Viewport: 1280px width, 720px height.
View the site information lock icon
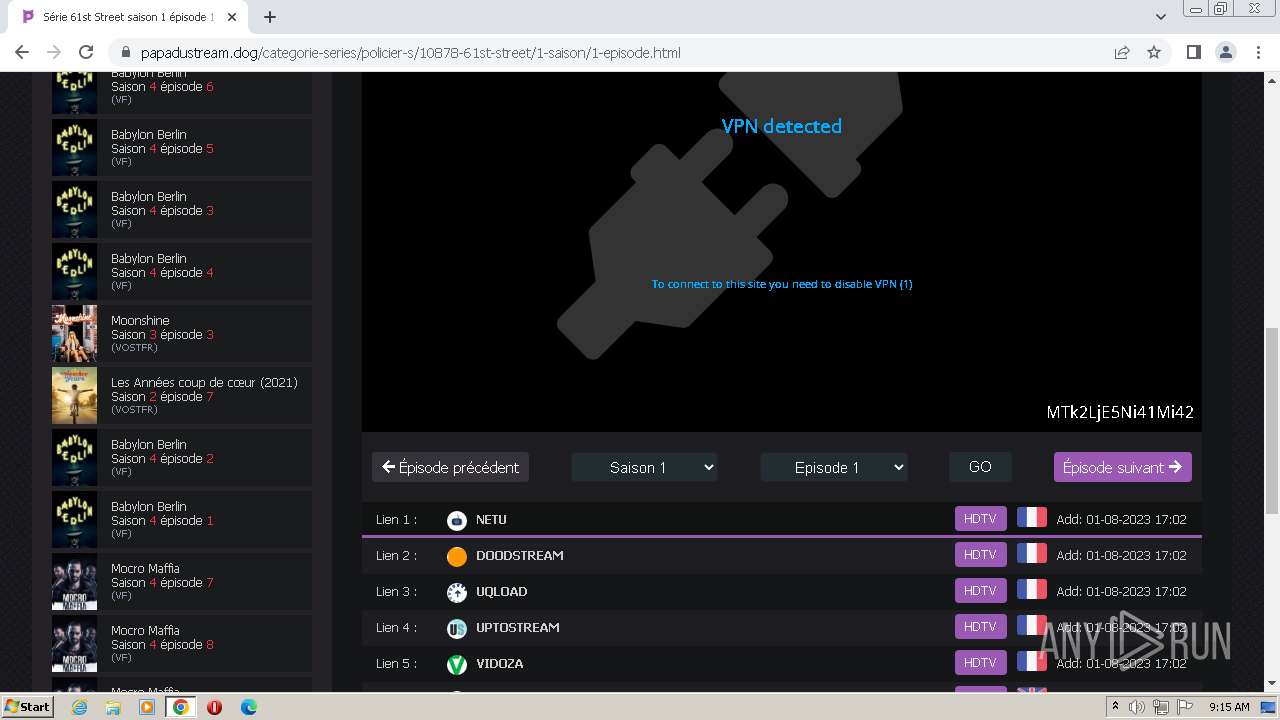pyautogui.click(x=125, y=52)
